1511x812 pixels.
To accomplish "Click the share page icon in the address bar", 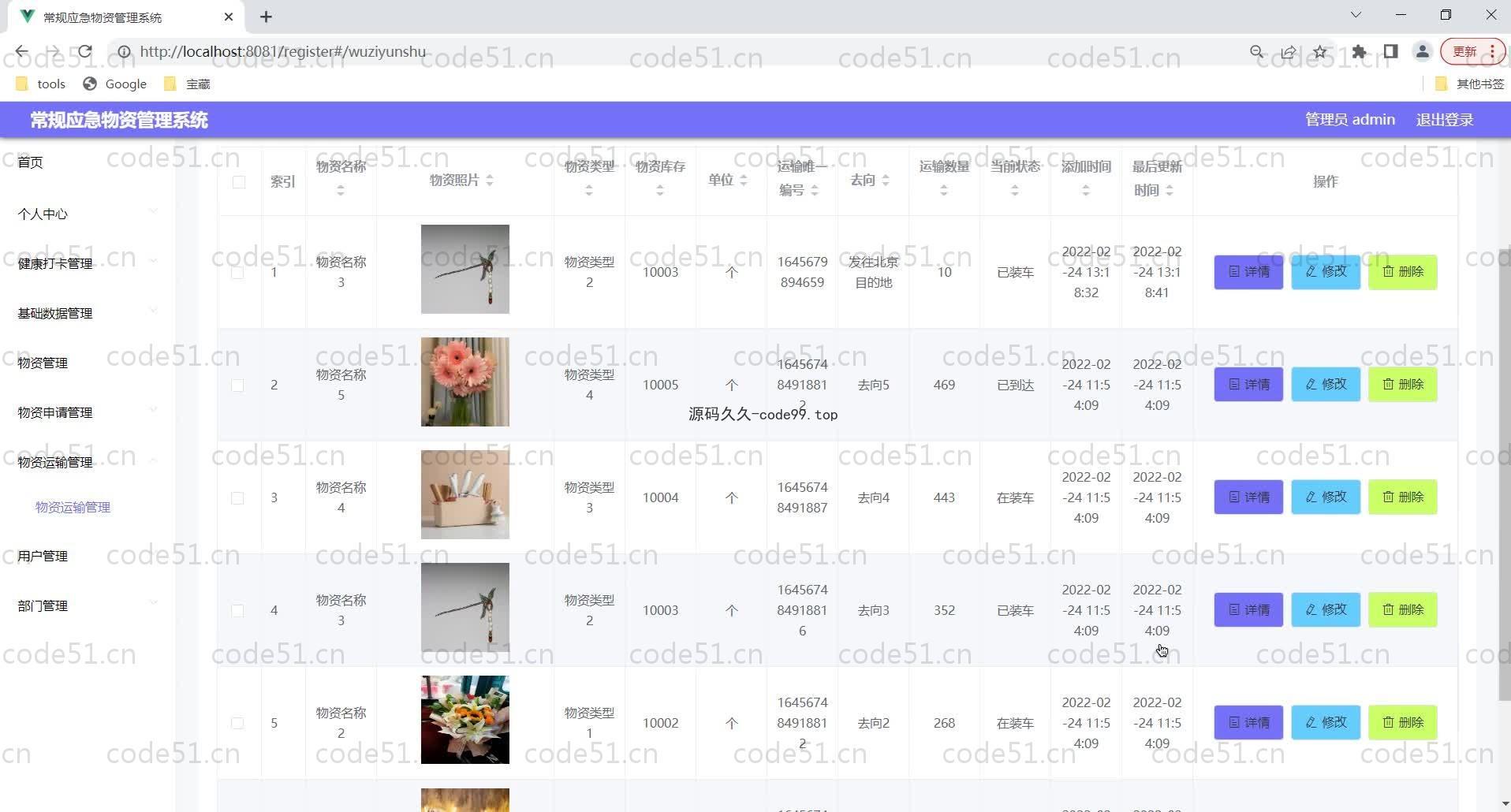I will tap(1289, 52).
